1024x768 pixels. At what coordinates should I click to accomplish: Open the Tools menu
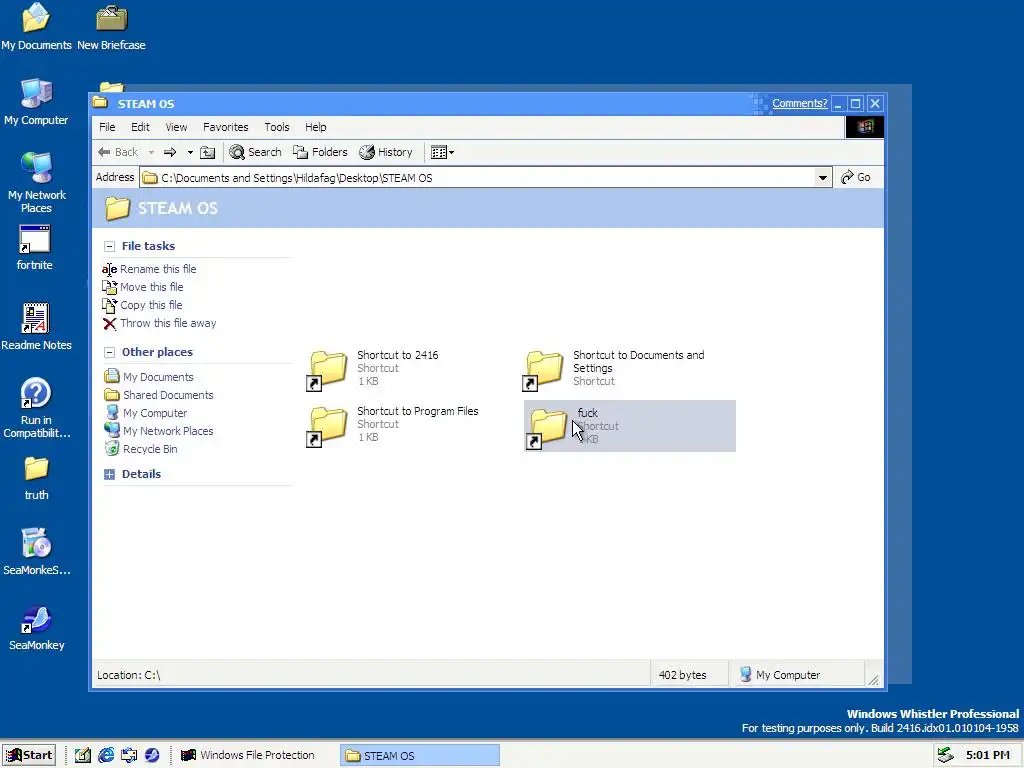click(x=277, y=127)
